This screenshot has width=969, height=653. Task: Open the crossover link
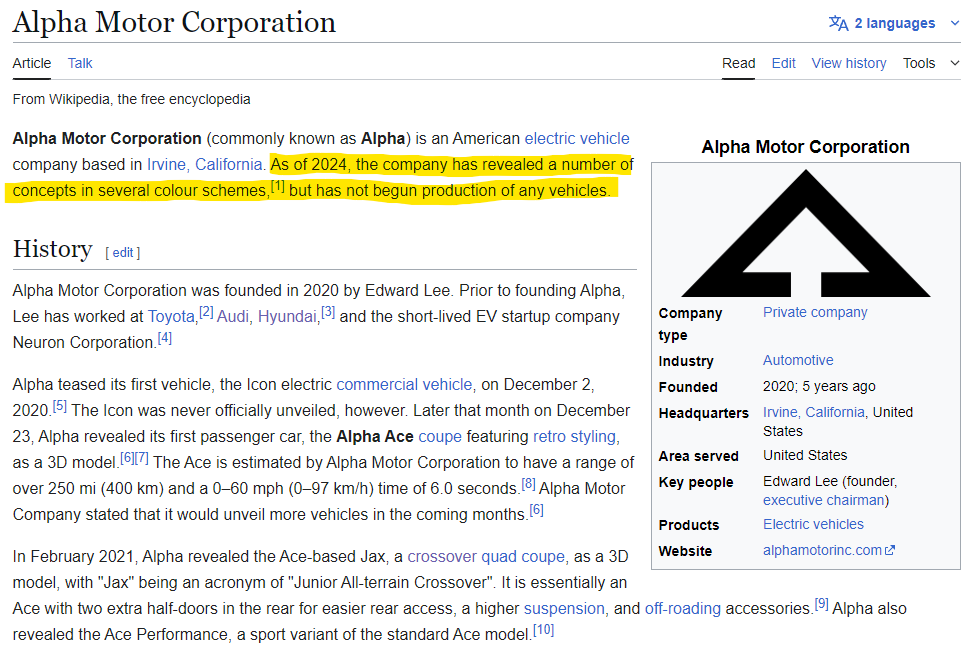(x=442, y=557)
